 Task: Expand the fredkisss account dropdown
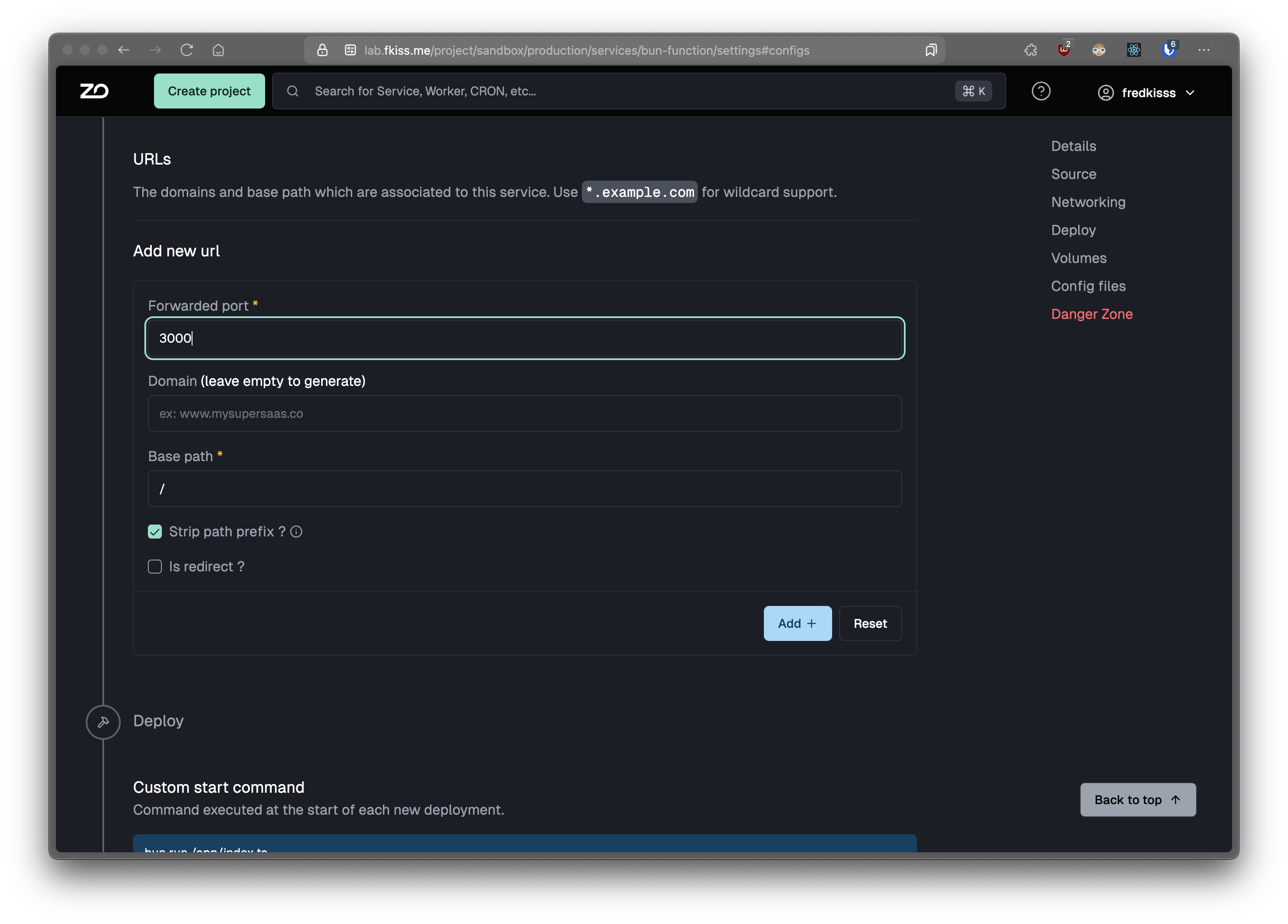point(1146,93)
